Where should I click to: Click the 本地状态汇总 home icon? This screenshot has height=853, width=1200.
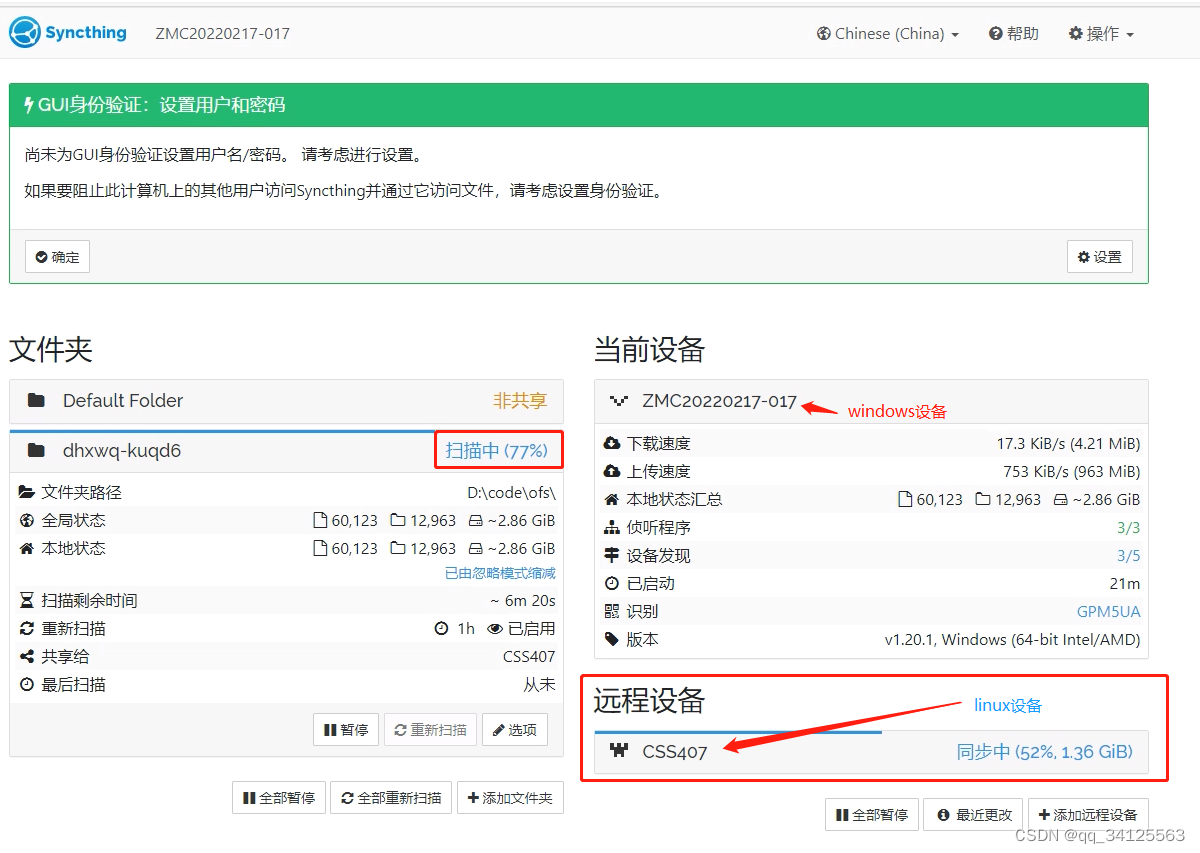pos(612,500)
